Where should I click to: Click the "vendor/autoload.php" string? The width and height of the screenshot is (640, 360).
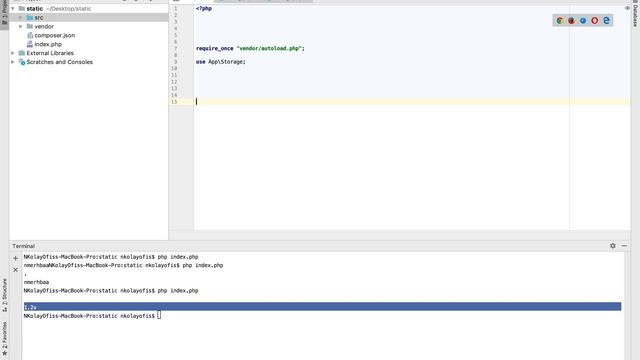pyautogui.click(x=269, y=48)
